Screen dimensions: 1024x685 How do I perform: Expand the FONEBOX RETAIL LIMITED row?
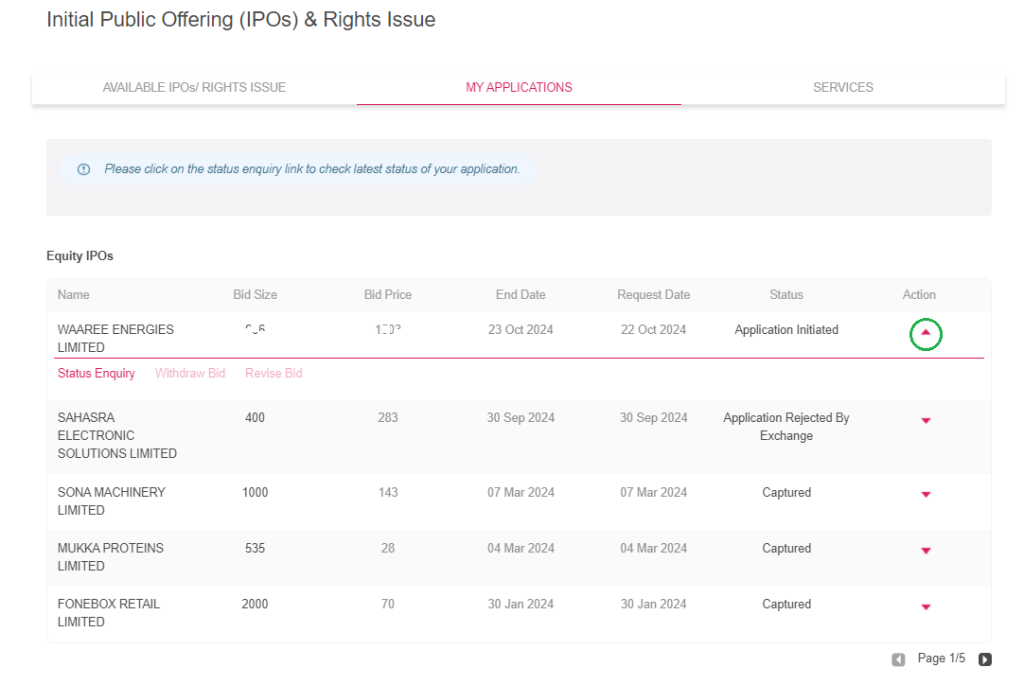pyautogui.click(x=925, y=606)
